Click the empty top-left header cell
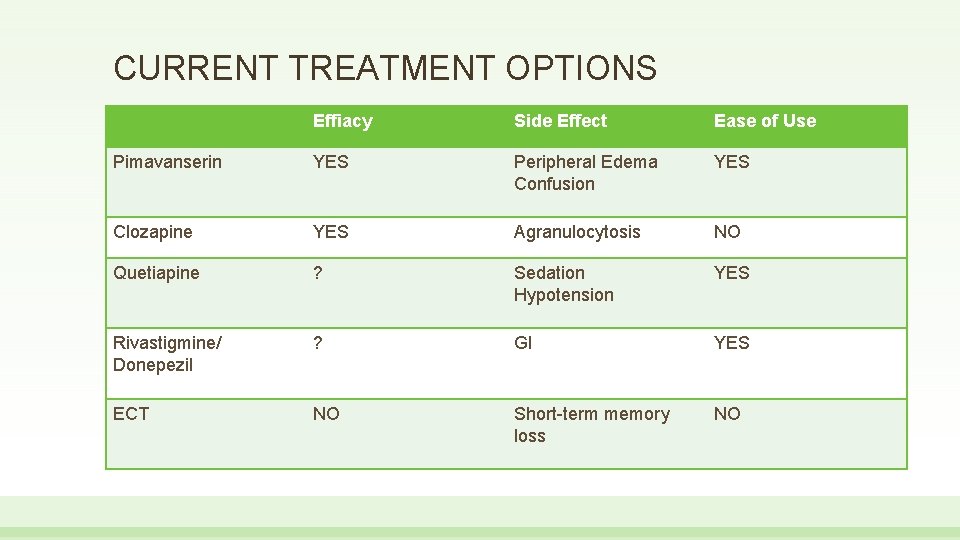This screenshot has width=960, height=540. click(x=206, y=126)
